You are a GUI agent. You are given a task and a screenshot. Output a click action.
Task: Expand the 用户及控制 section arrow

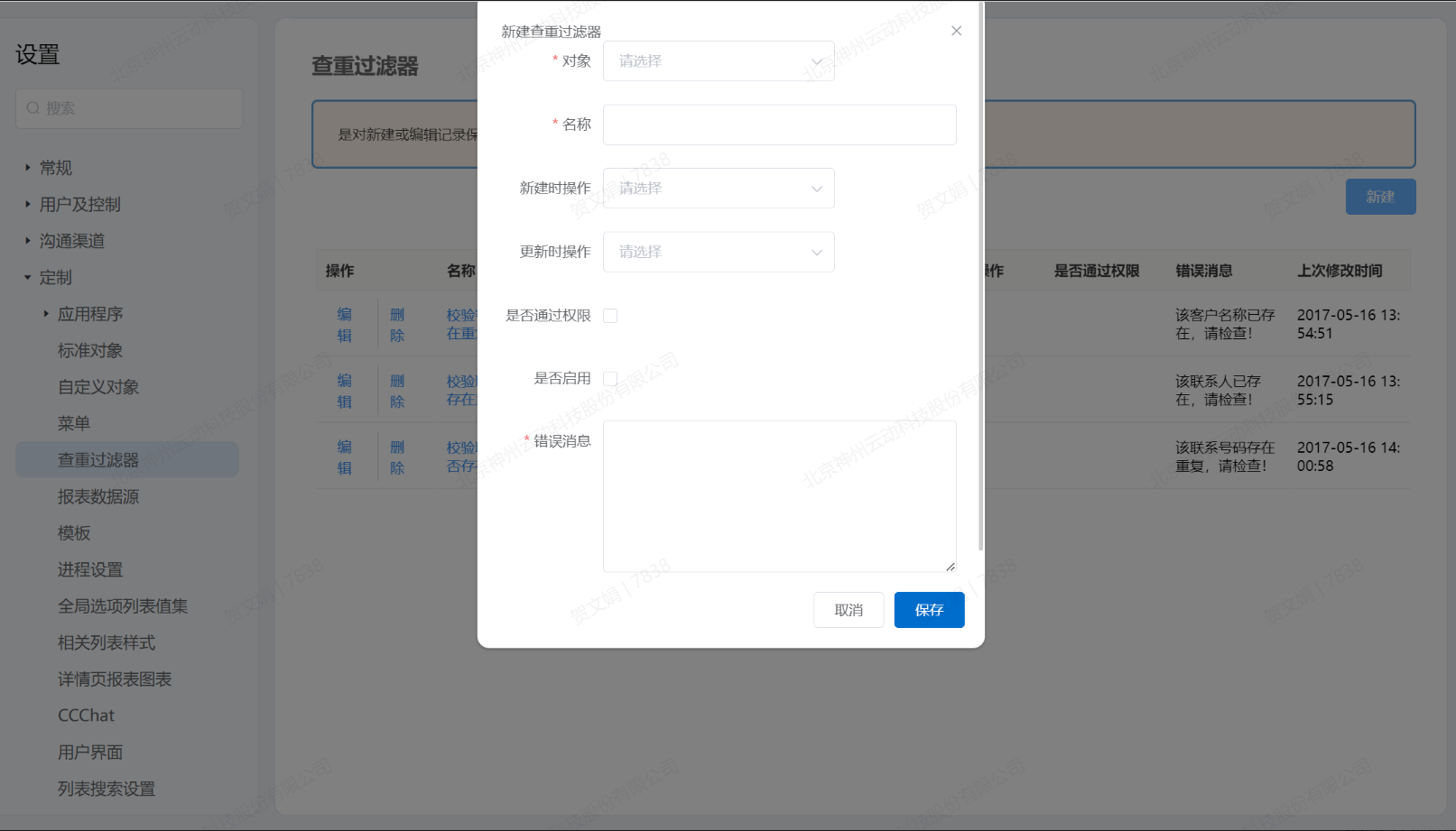pyautogui.click(x=28, y=205)
